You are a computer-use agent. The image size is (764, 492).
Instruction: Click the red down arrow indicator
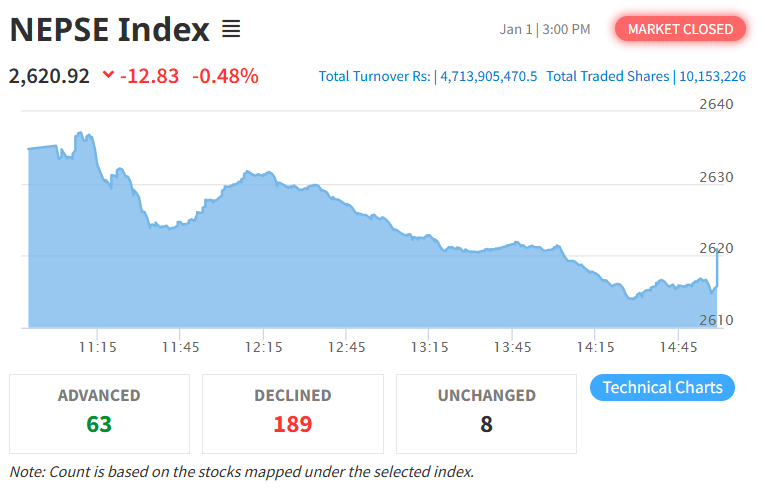108,76
